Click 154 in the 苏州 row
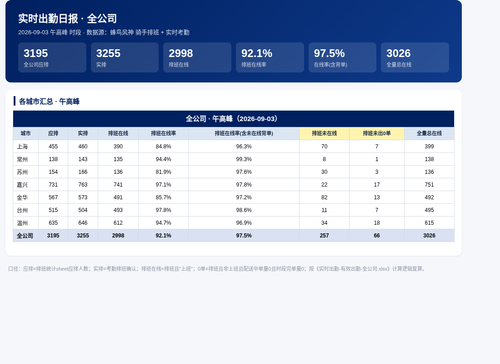Image resolution: width=500 pixels, height=364 pixels. [53, 172]
